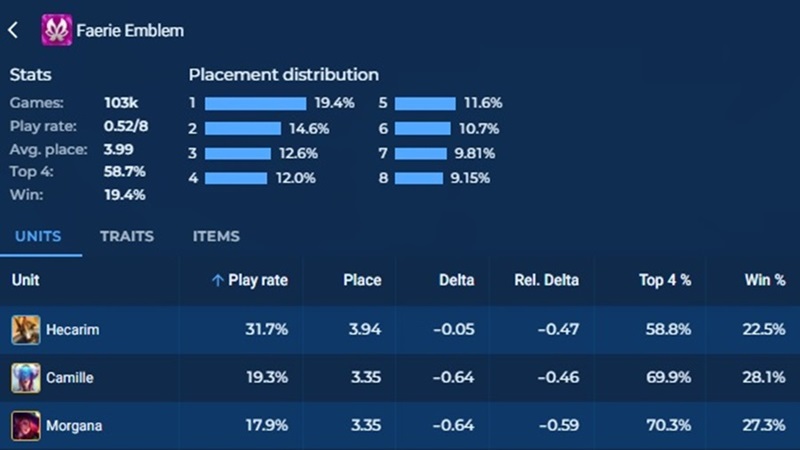
Task: Sort by Top 4 % column header
Action: click(665, 281)
